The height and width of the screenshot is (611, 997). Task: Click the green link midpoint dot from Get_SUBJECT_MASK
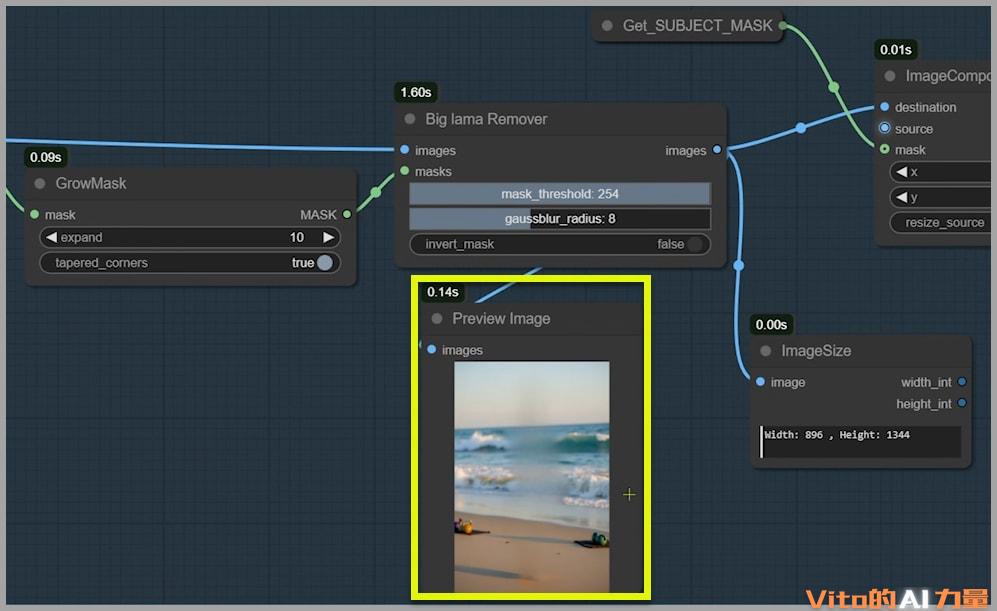tap(834, 87)
